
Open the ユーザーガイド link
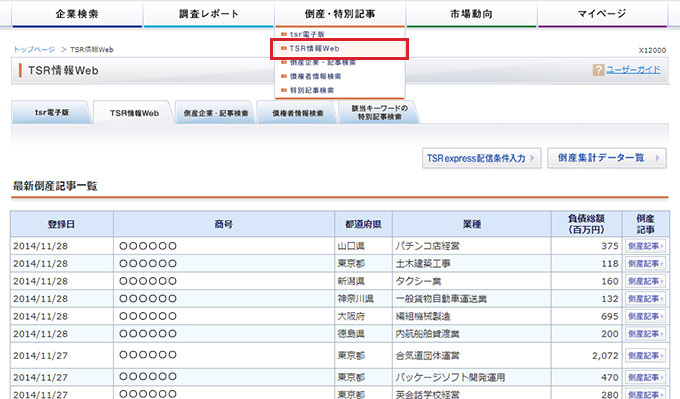[x=633, y=69]
